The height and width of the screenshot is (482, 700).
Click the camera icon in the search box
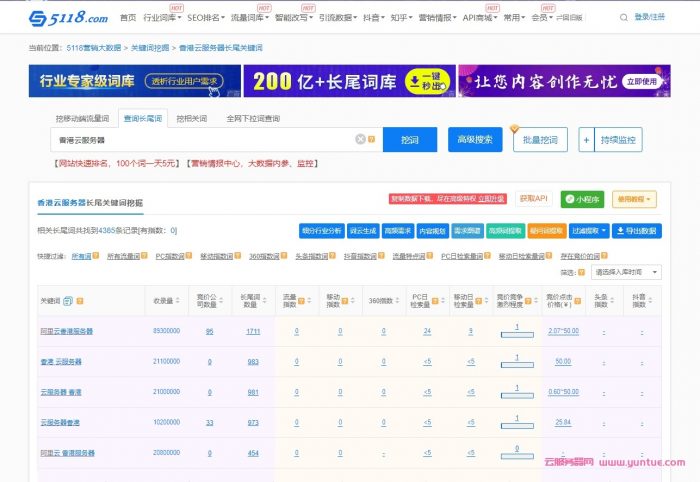pyautogui.click(x=373, y=139)
